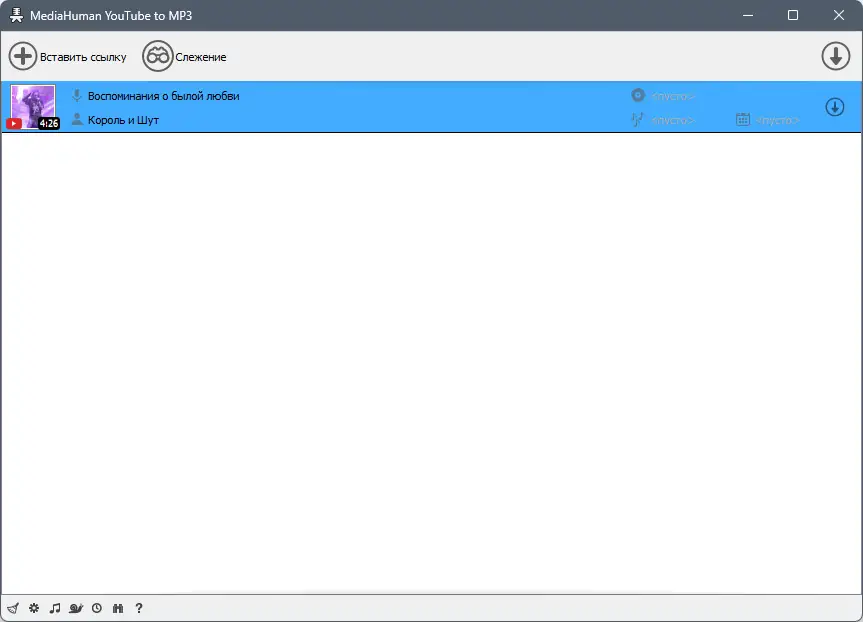Click the artist icon next to Король и Шут
863x622 pixels.
click(75, 119)
